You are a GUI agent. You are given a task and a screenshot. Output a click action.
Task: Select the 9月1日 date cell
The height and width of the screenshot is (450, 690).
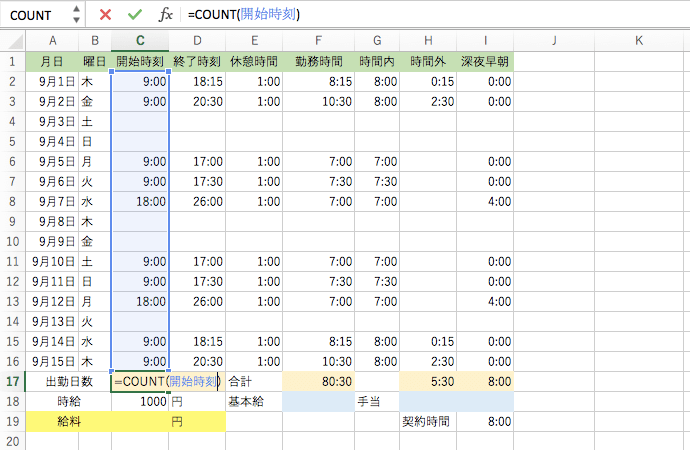click(52, 81)
